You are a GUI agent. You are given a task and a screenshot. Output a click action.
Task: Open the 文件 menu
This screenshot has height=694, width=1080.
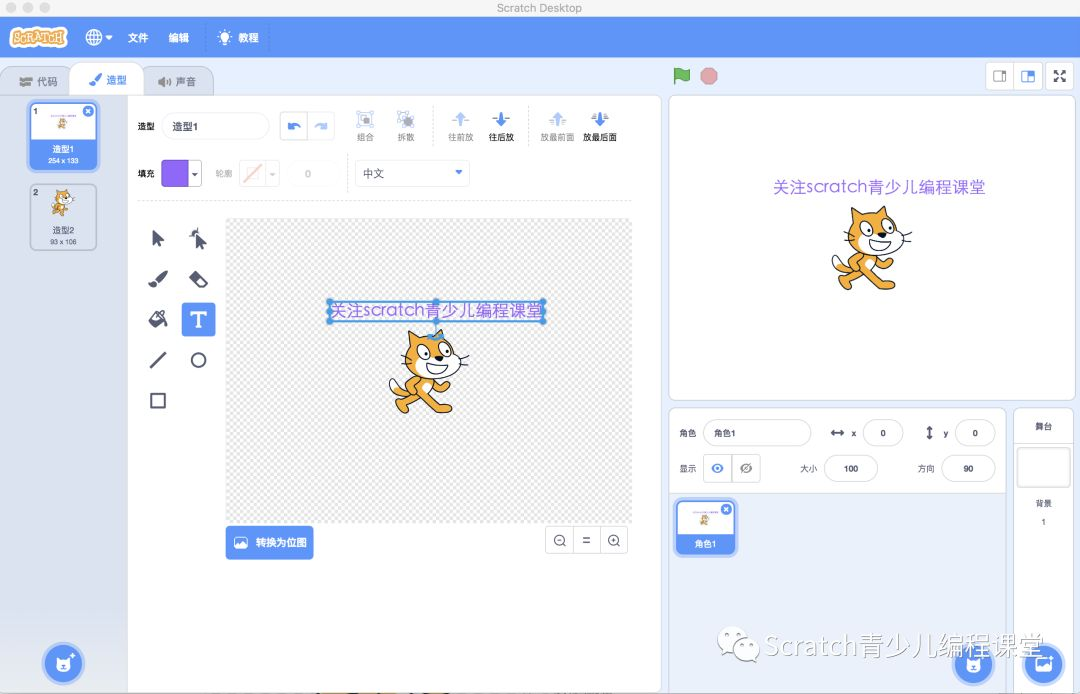[x=138, y=37]
